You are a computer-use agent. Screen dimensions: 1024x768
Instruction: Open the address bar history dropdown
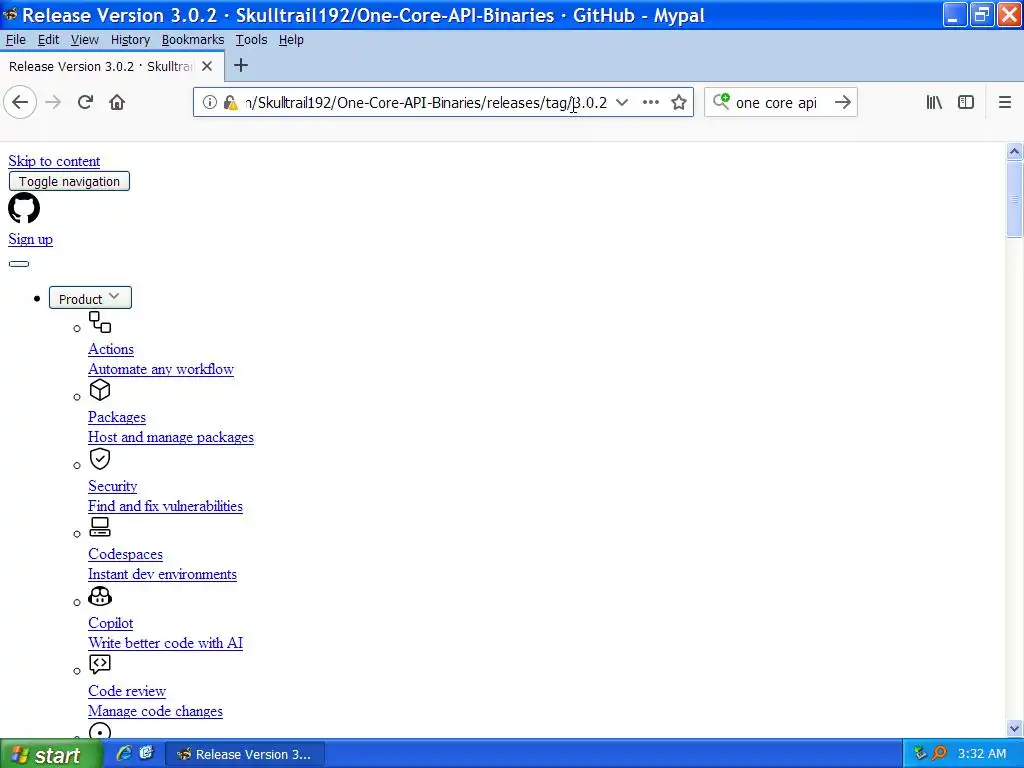622,103
